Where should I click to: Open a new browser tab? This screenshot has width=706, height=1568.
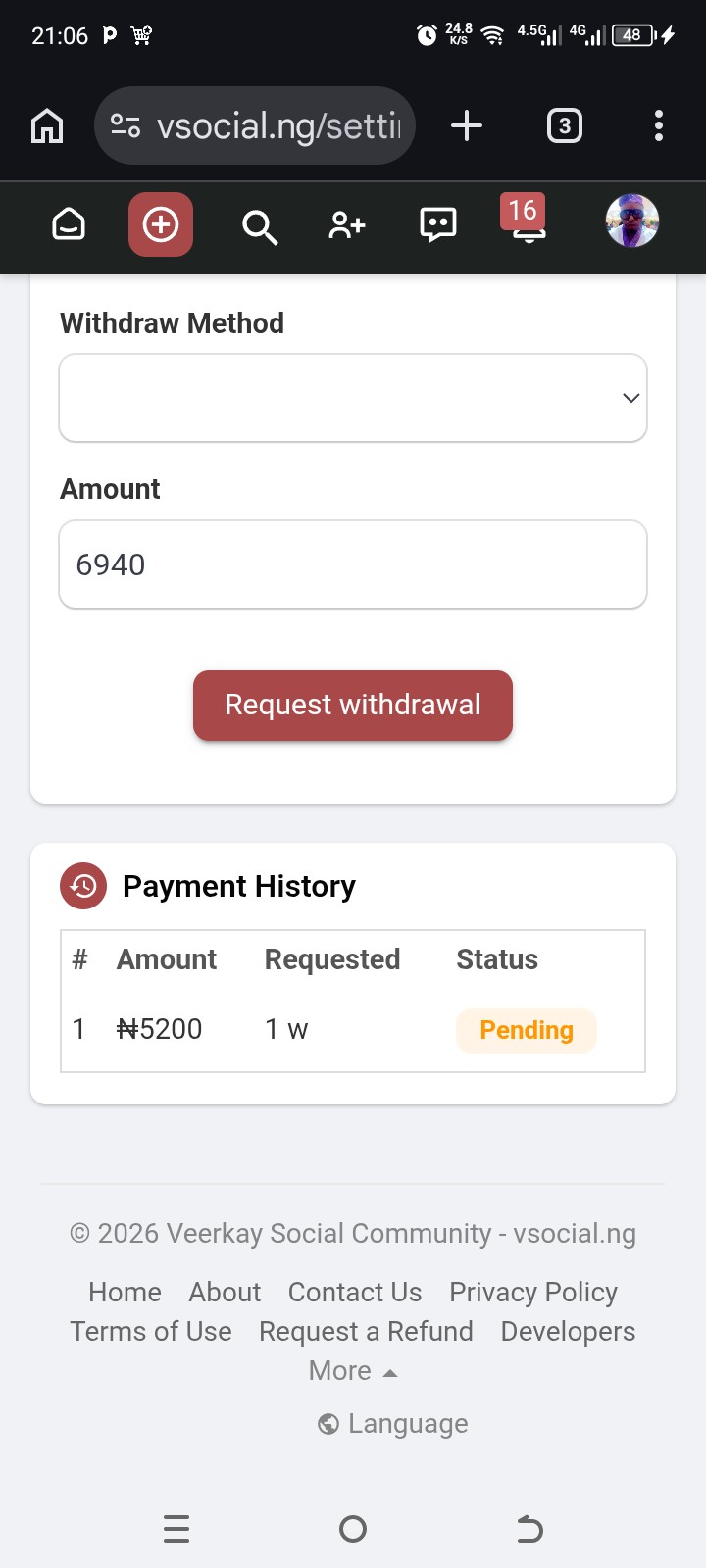(467, 125)
